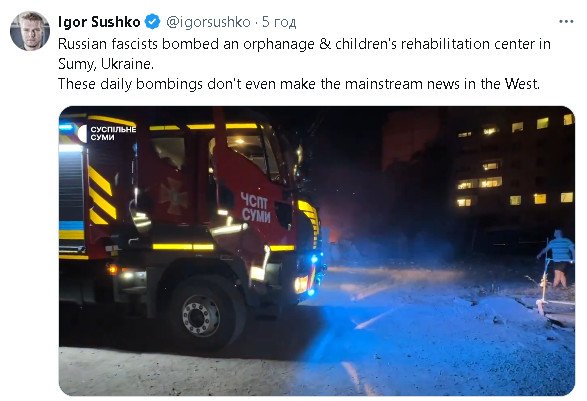Click the fire truck's front wheel

[203, 315]
